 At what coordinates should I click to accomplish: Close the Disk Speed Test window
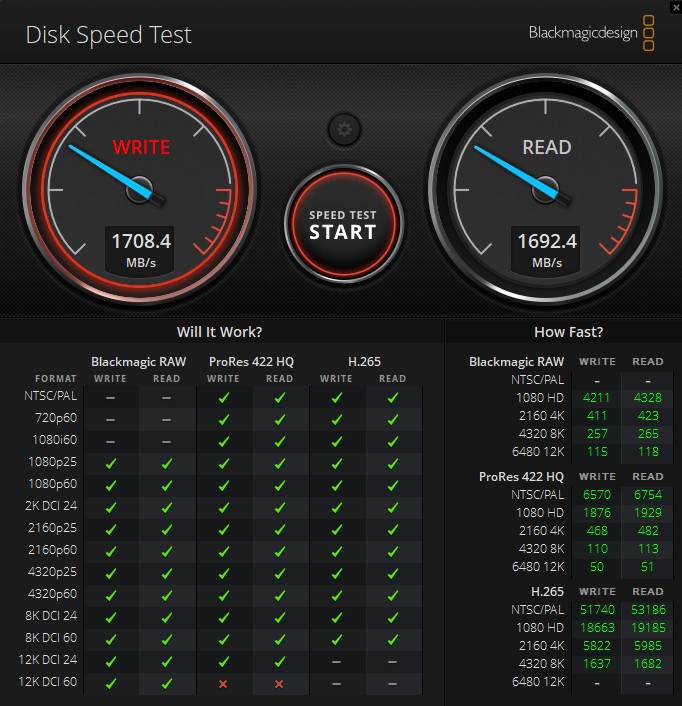pos(676,7)
